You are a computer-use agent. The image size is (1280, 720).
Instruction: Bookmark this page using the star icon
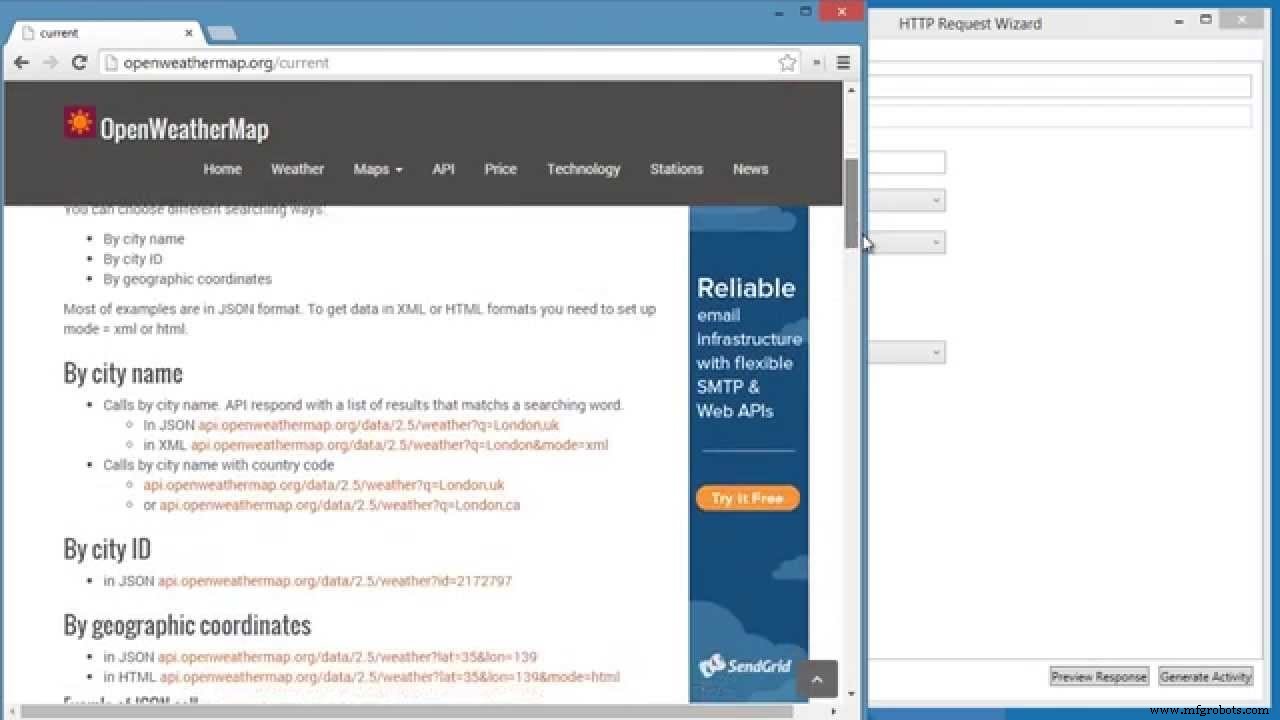tap(787, 62)
